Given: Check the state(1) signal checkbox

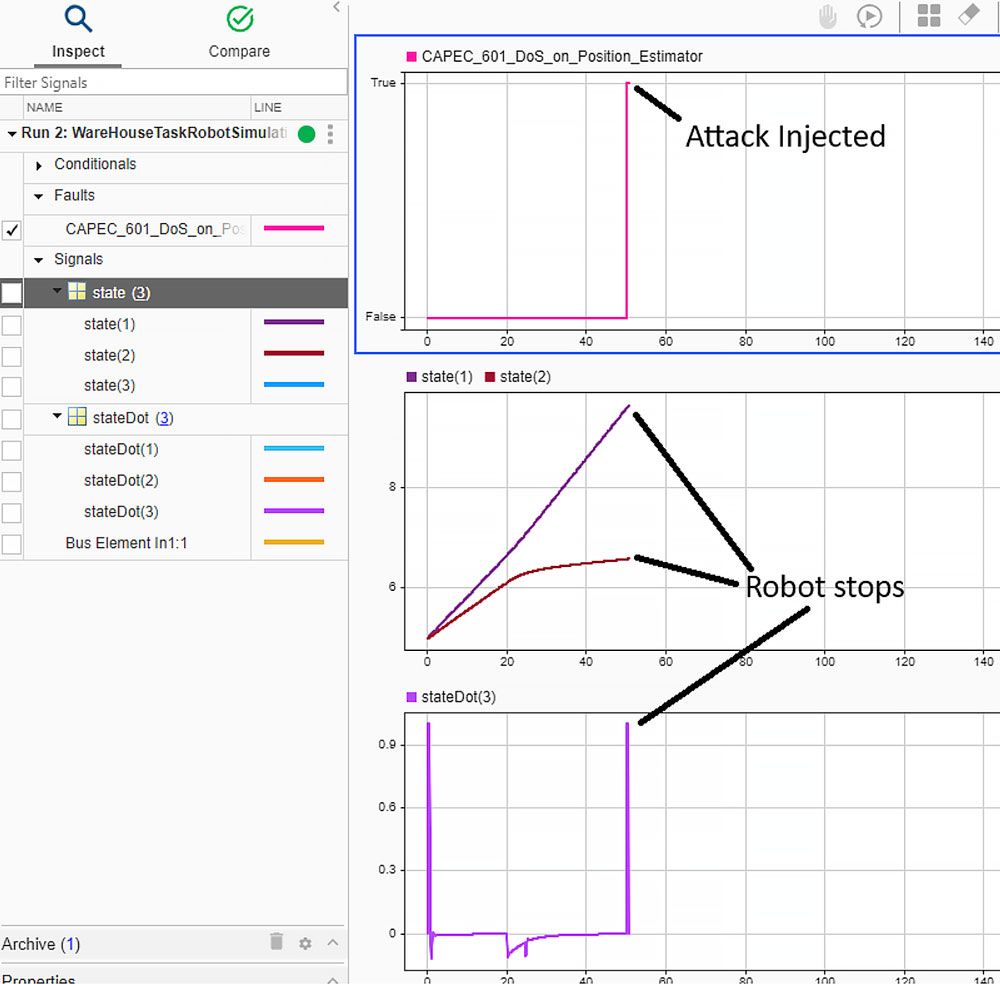Looking at the screenshot, I should (x=12, y=325).
